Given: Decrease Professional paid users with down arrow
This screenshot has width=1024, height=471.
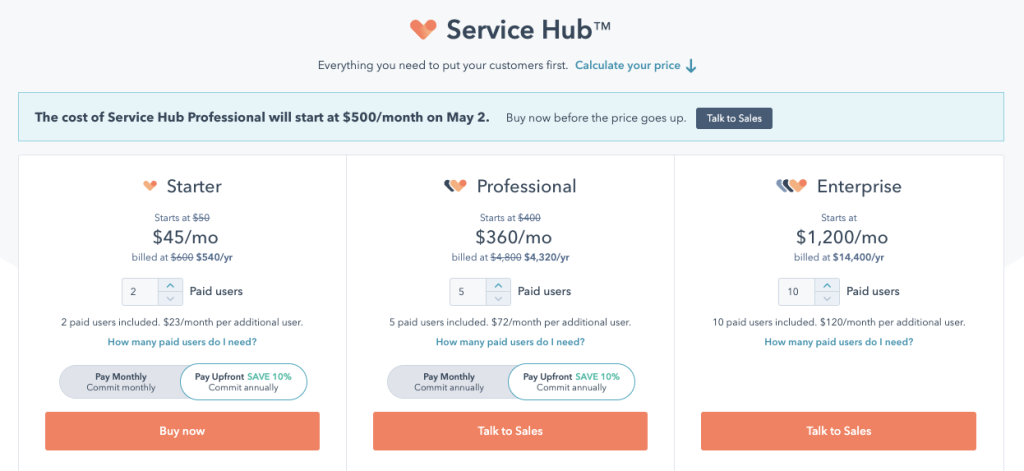Looking at the screenshot, I should click(x=498, y=299).
